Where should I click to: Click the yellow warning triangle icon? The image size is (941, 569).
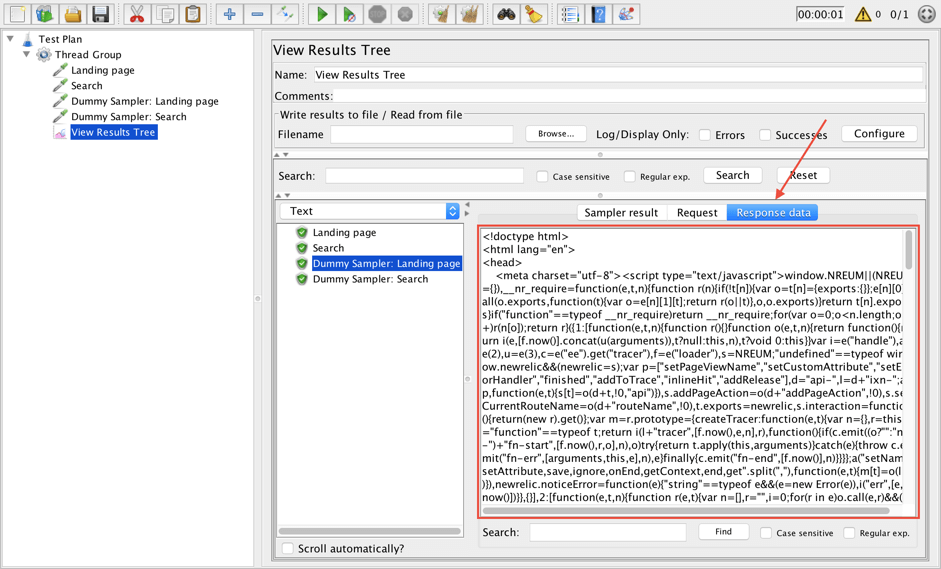(863, 14)
